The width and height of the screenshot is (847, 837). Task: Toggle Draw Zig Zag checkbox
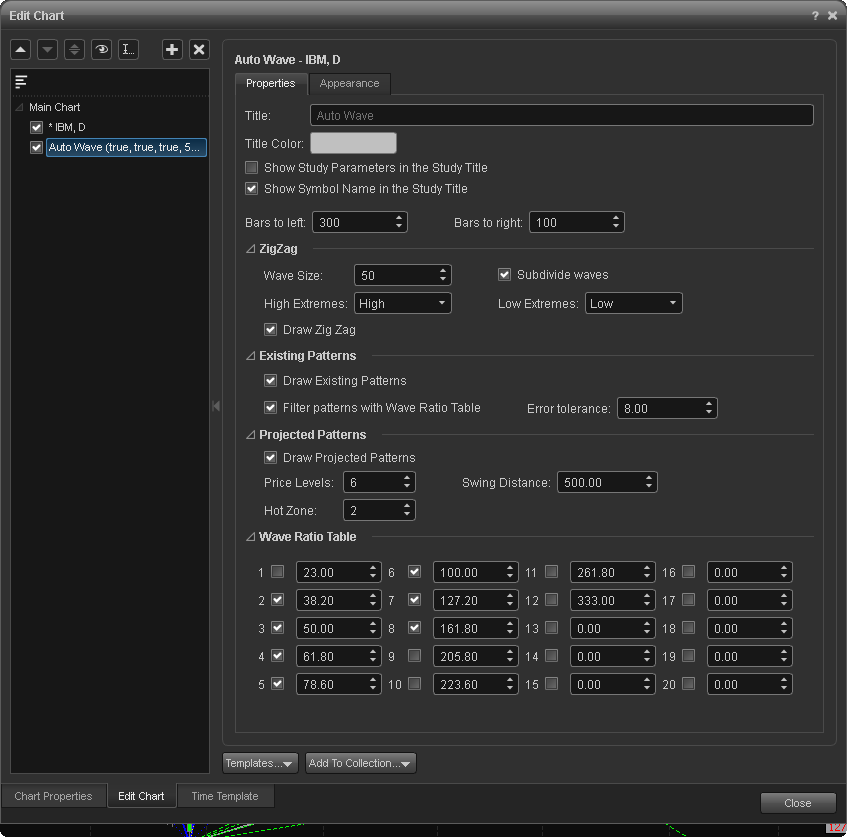270,330
